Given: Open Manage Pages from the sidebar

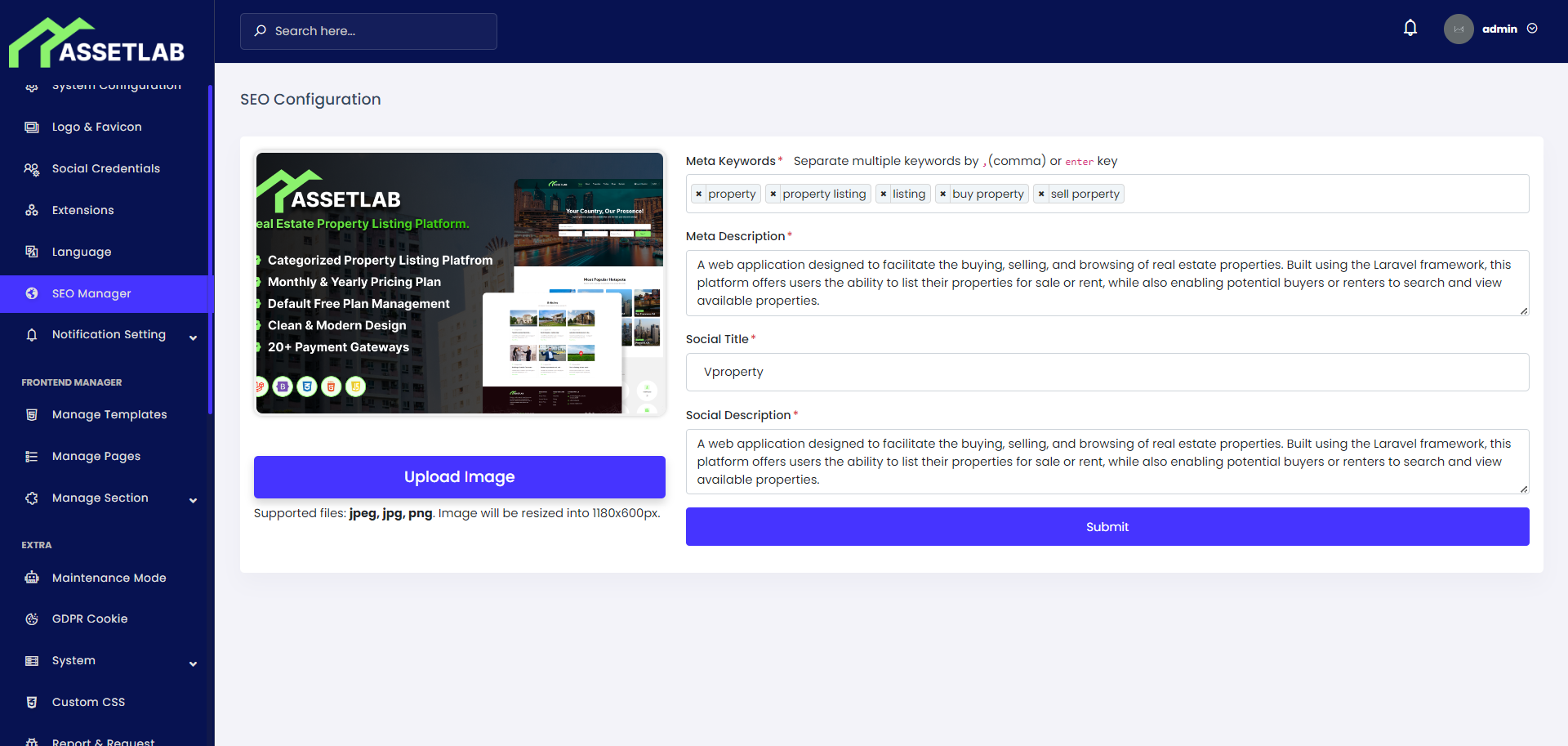Looking at the screenshot, I should tap(96, 456).
